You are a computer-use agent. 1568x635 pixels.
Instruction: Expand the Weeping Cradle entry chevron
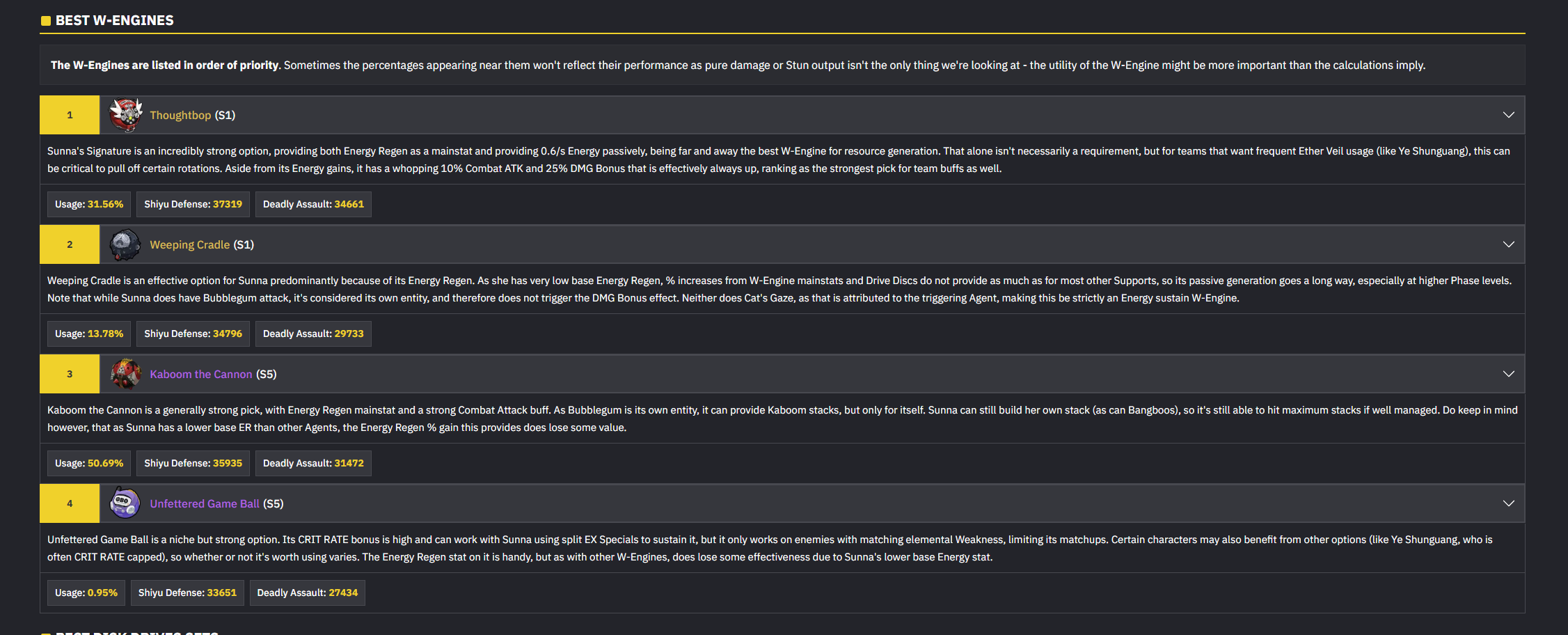[1508, 244]
